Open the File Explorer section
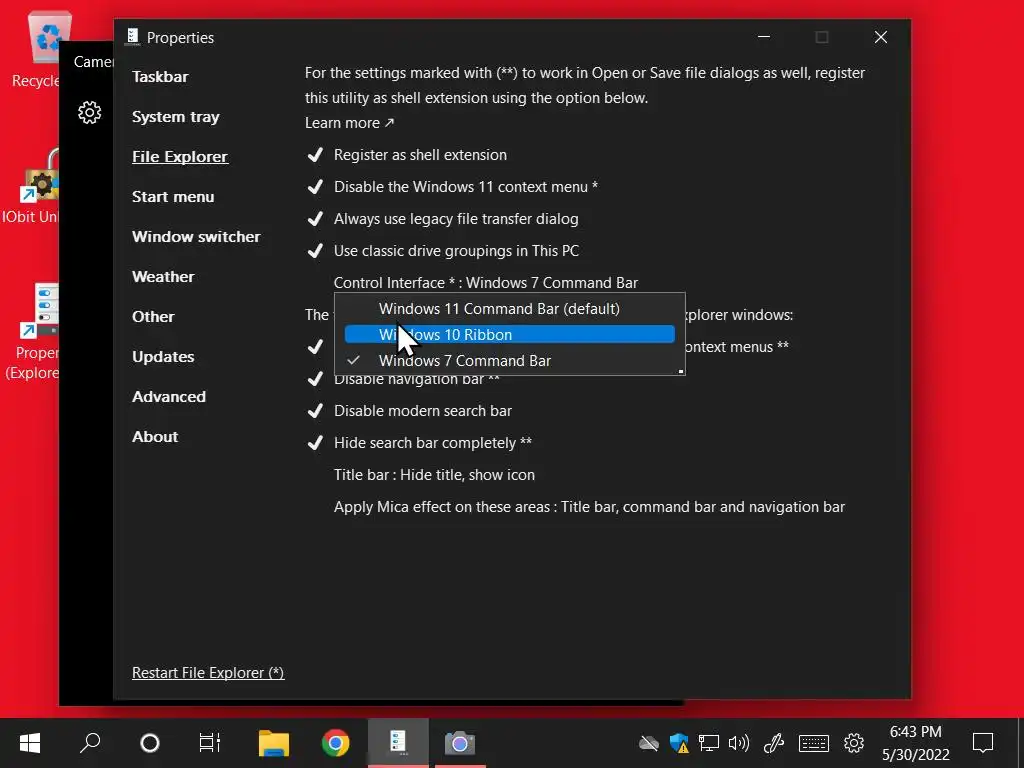 (x=180, y=157)
